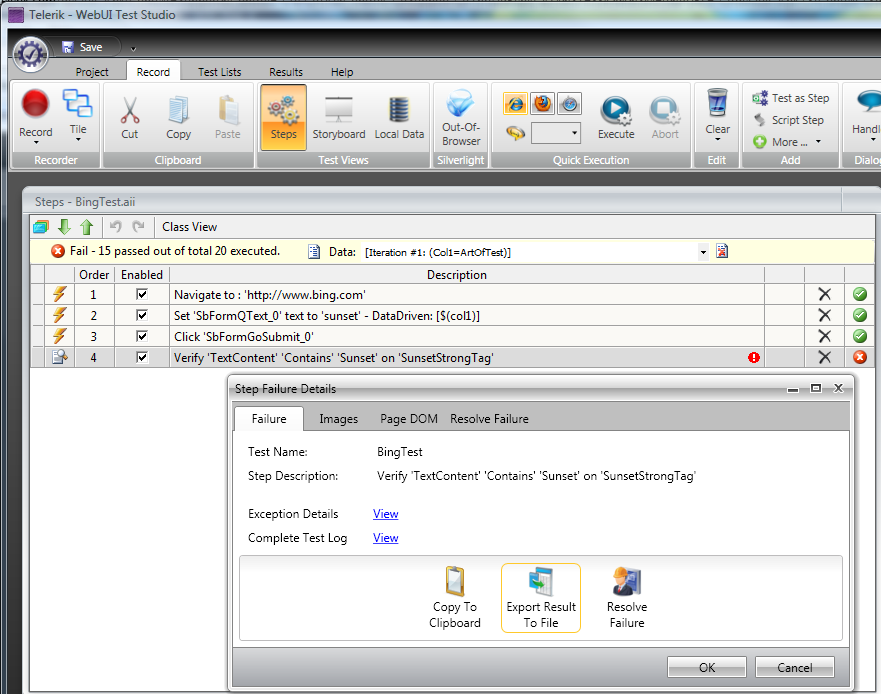
Task: Open the Record button dropdown arrow
Action: pos(36,143)
